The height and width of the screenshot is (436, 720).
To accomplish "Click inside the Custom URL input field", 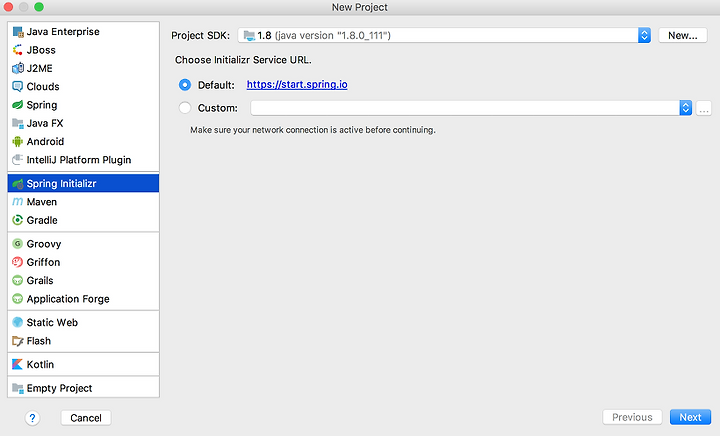I will (x=465, y=108).
